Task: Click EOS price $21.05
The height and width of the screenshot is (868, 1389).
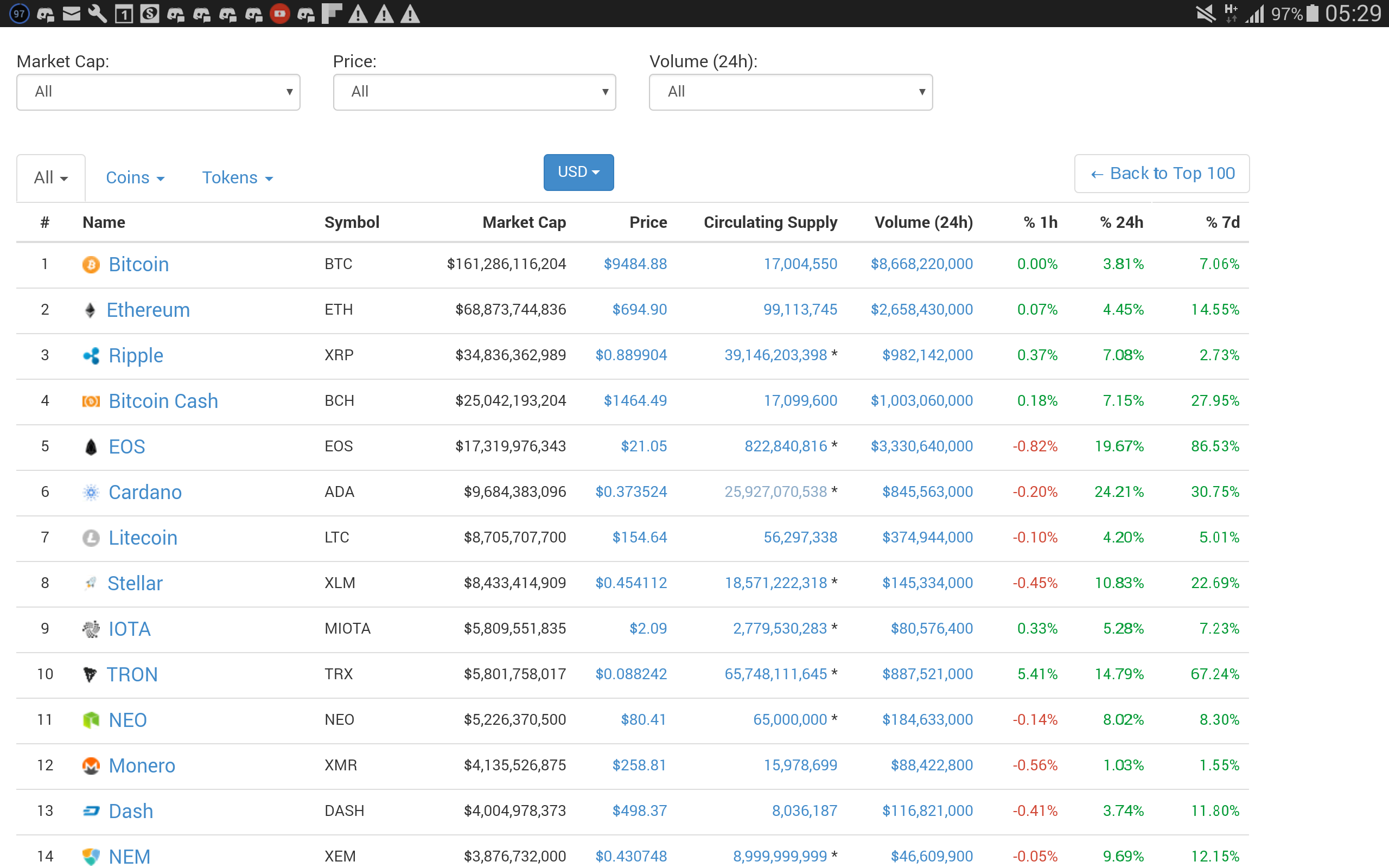Action: pyautogui.click(x=643, y=446)
